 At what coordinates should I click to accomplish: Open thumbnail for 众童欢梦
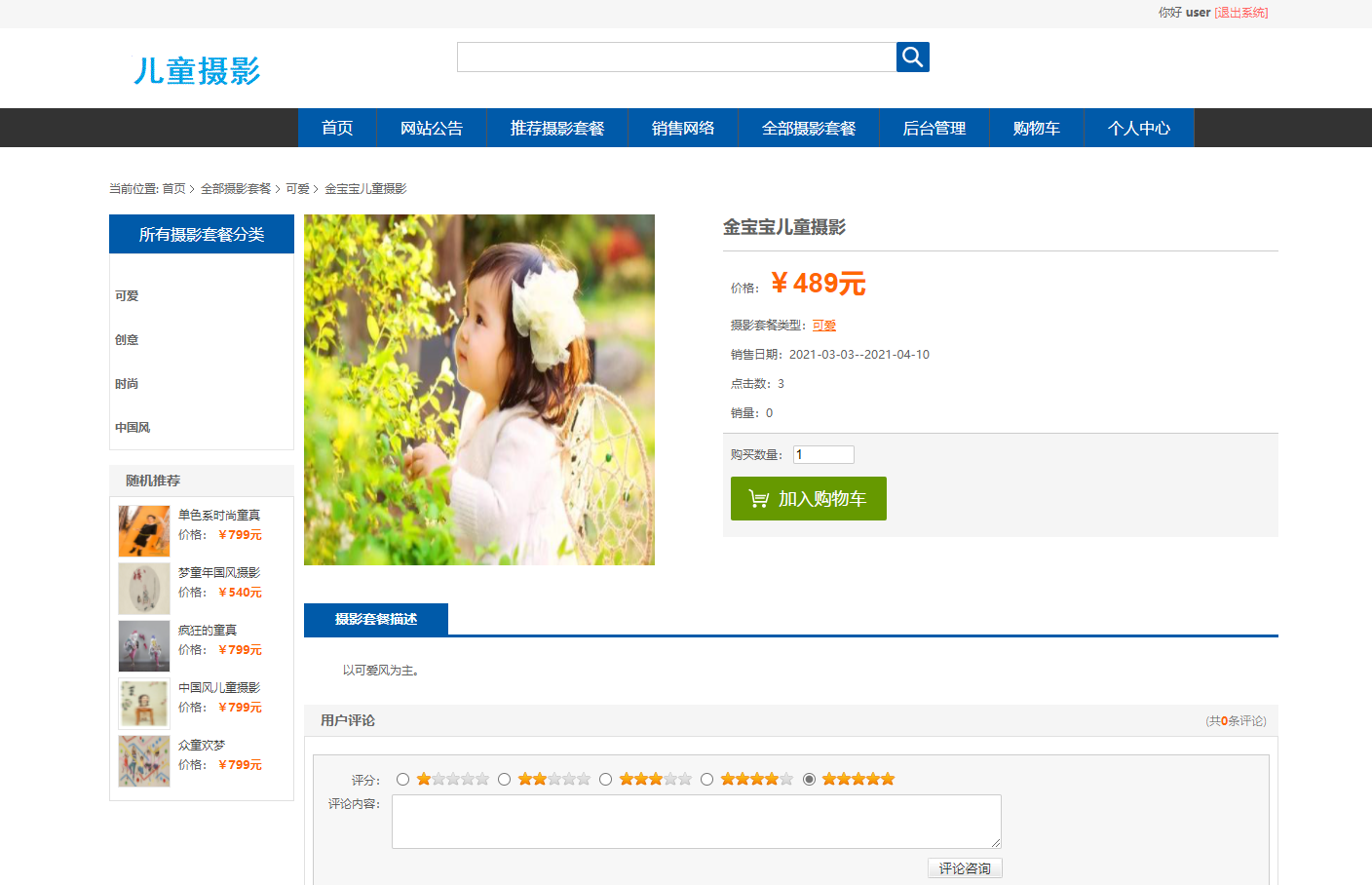(144, 761)
